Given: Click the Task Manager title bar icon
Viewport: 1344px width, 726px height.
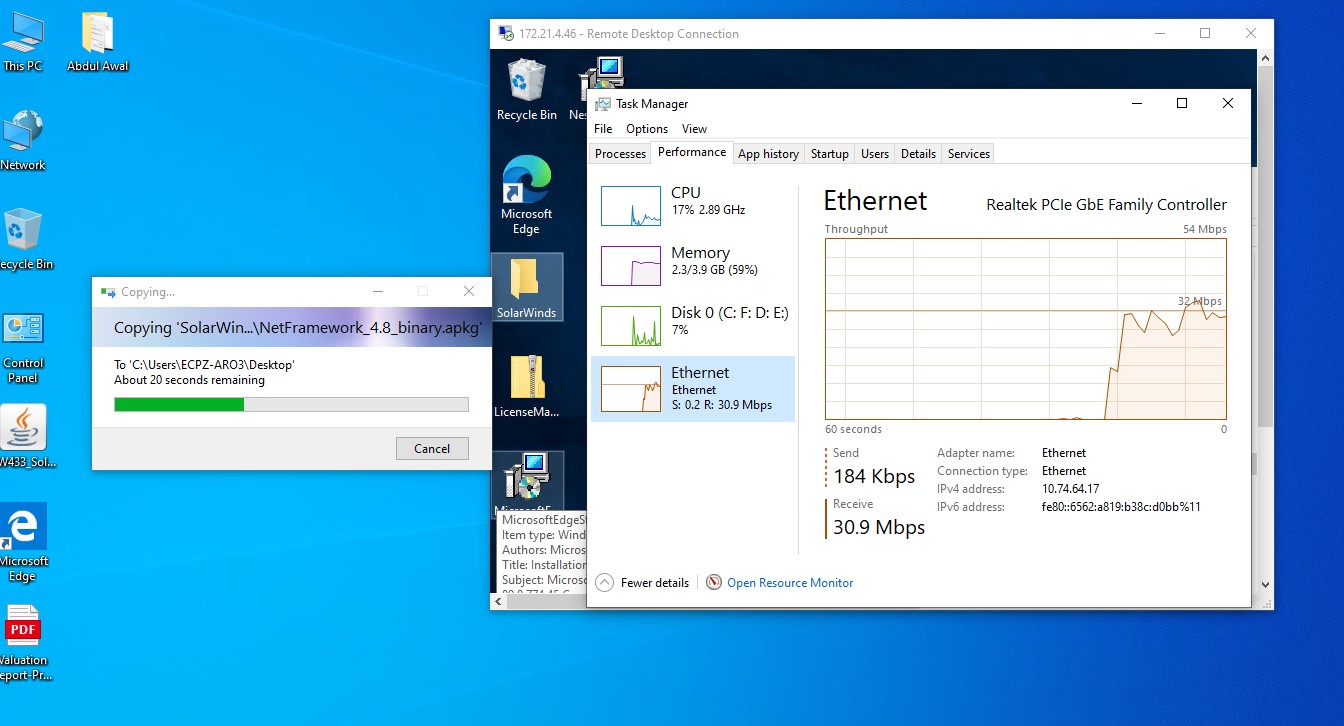Looking at the screenshot, I should pos(602,104).
